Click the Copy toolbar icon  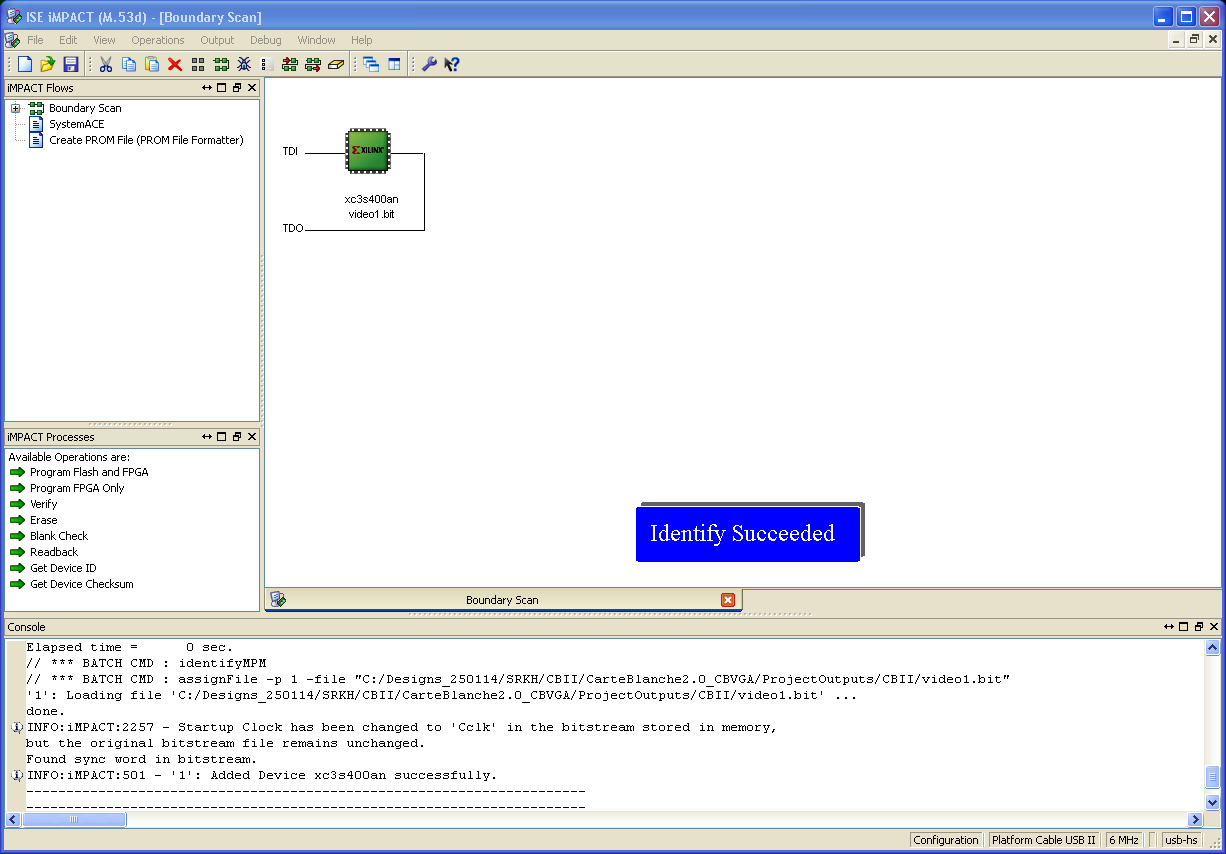tap(129, 64)
